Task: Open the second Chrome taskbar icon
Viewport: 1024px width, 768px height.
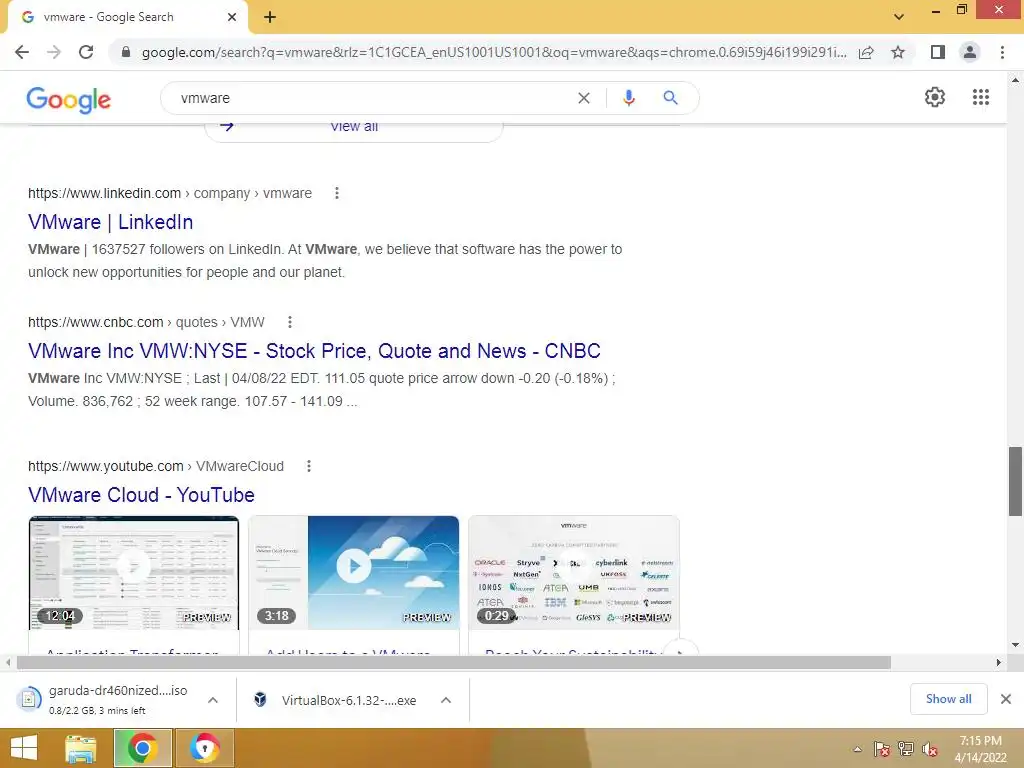Action: (204, 748)
